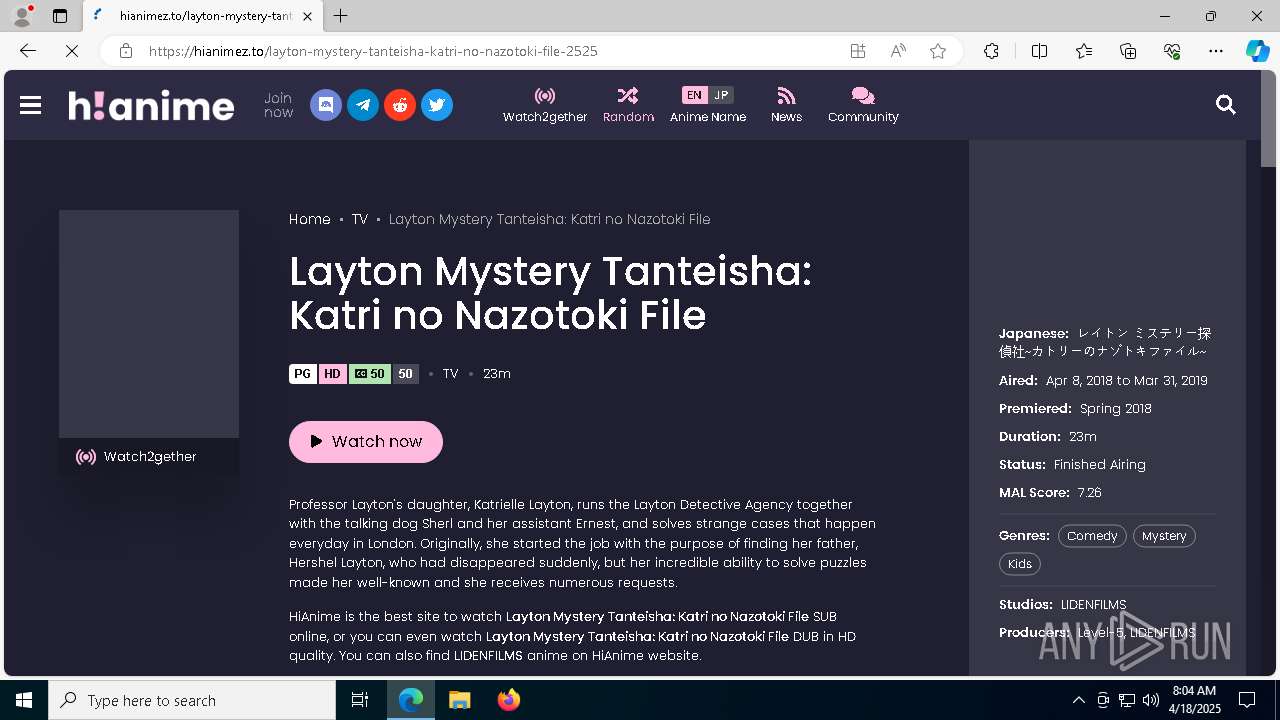
Task: Open the Twitter join link
Action: (437, 105)
